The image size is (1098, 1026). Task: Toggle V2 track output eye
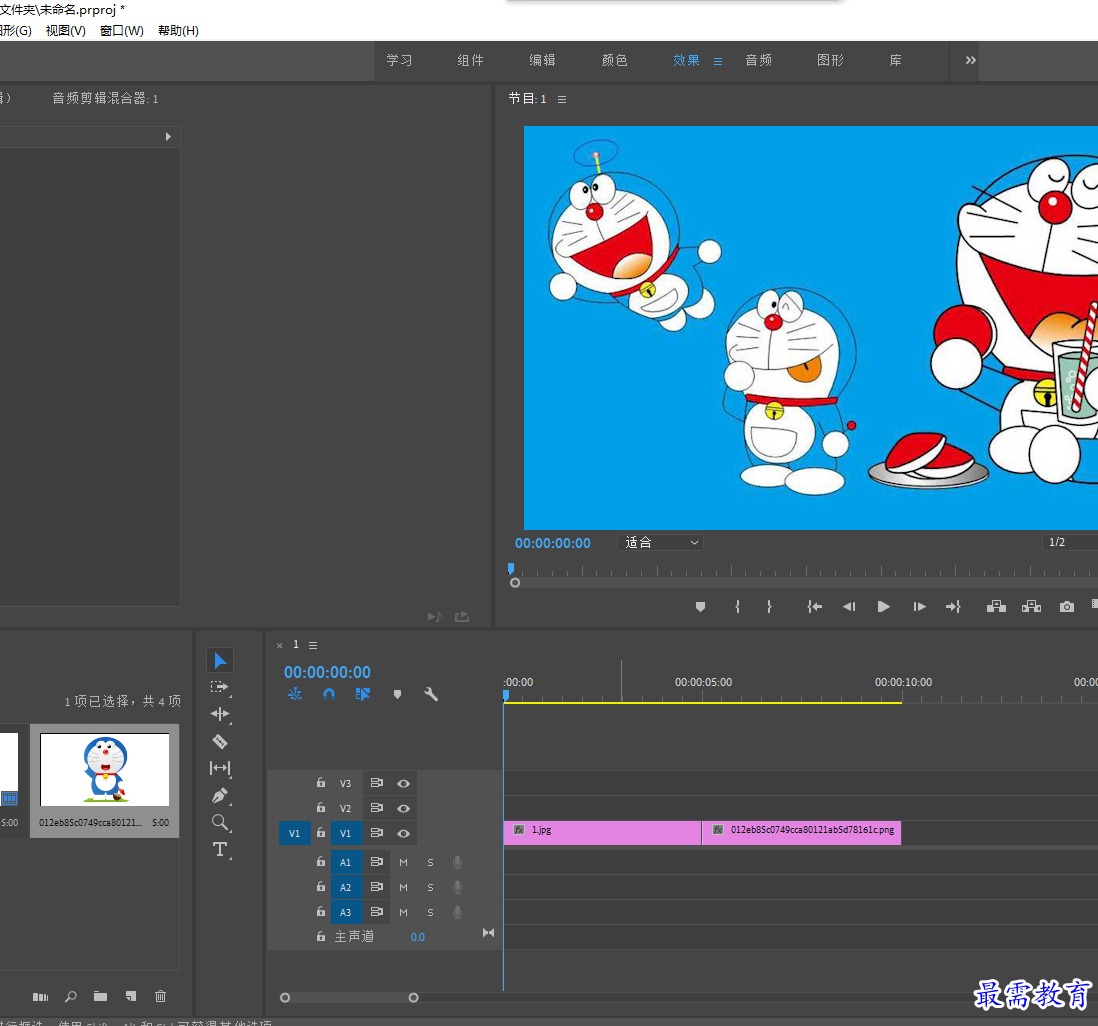click(x=403, y=808)
